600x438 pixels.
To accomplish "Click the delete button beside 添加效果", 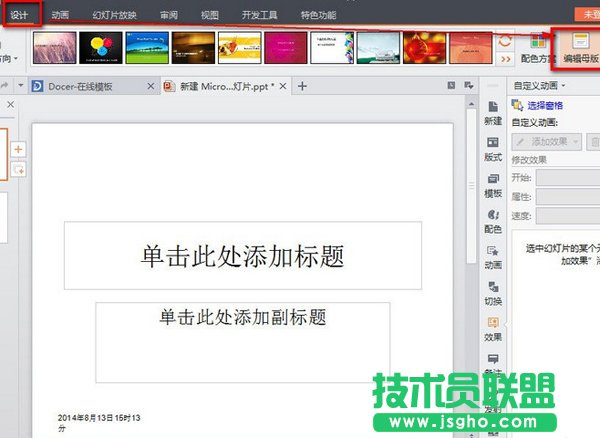I will (594, 142).
